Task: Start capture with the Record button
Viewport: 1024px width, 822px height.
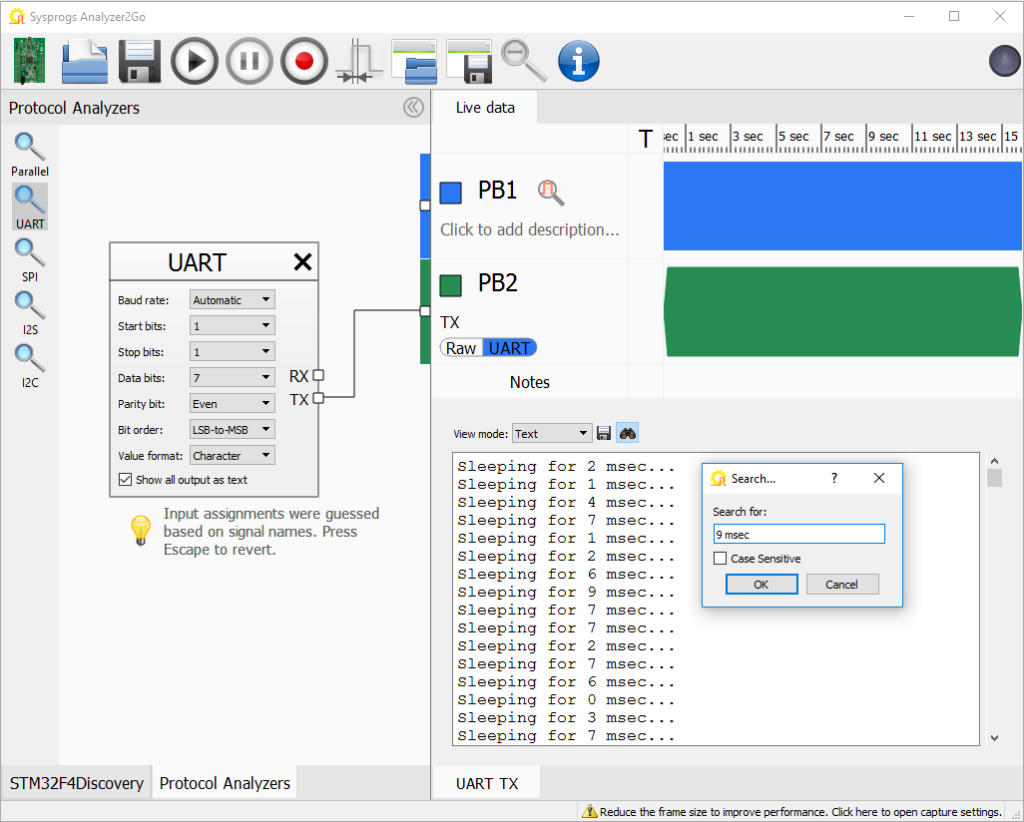Action: (304, 61)
